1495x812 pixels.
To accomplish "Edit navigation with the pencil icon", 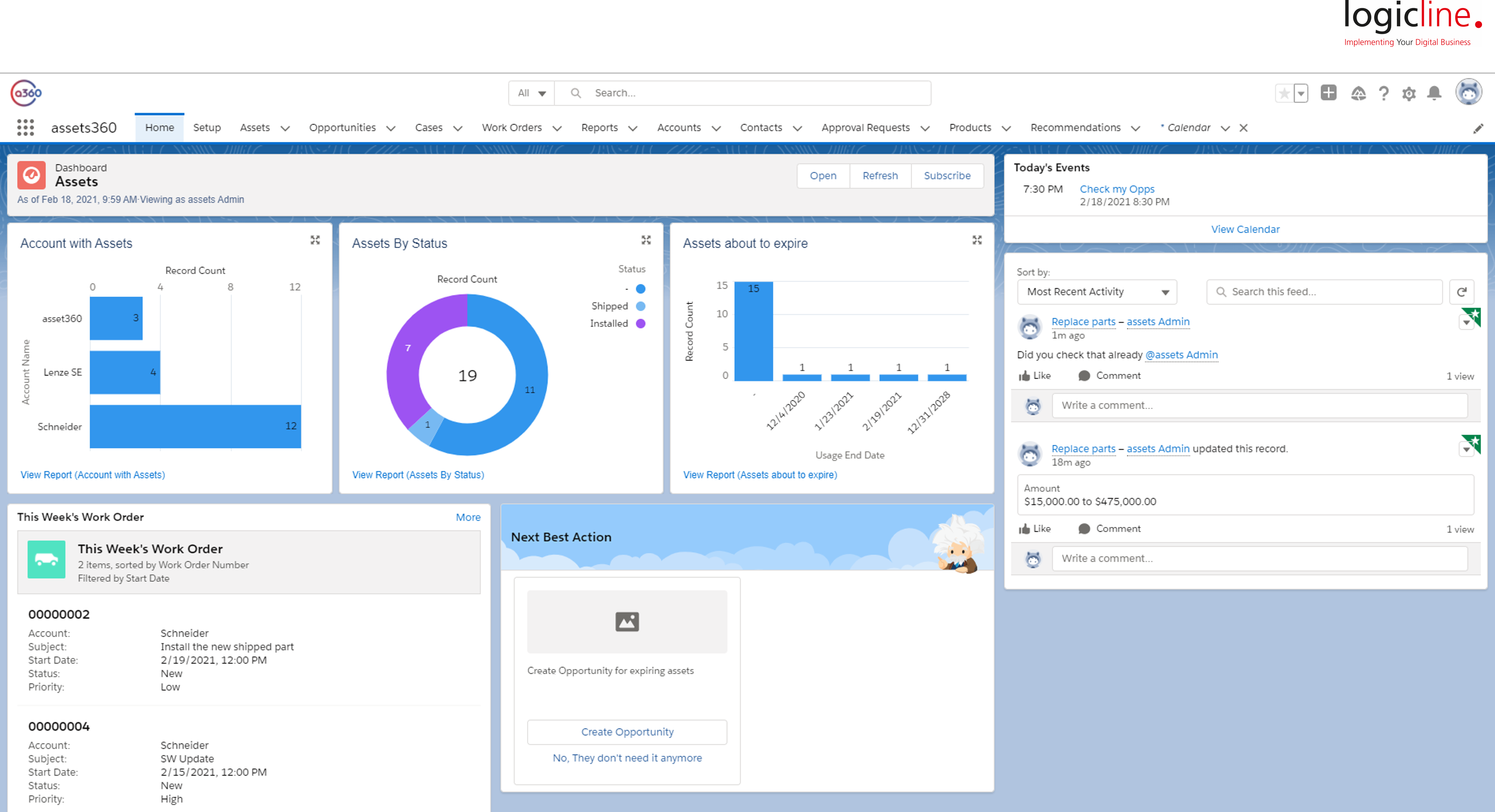I will point(1478,128).
